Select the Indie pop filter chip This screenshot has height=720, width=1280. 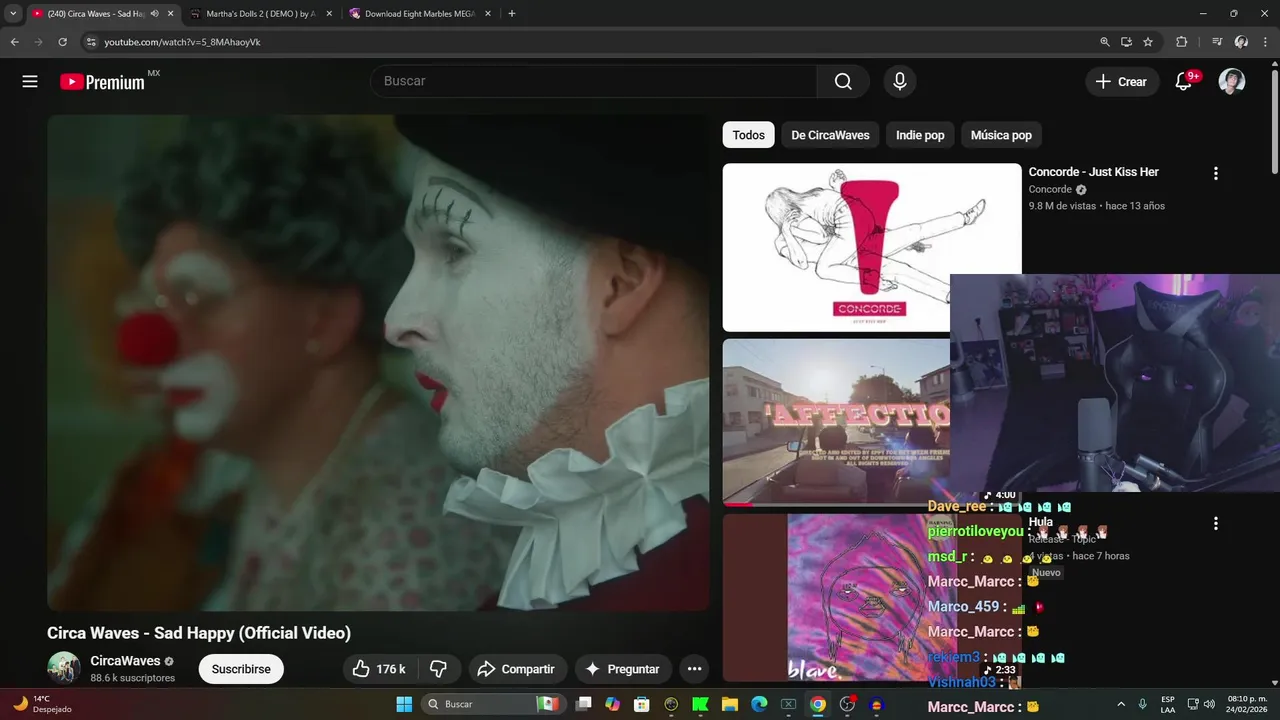920,135
